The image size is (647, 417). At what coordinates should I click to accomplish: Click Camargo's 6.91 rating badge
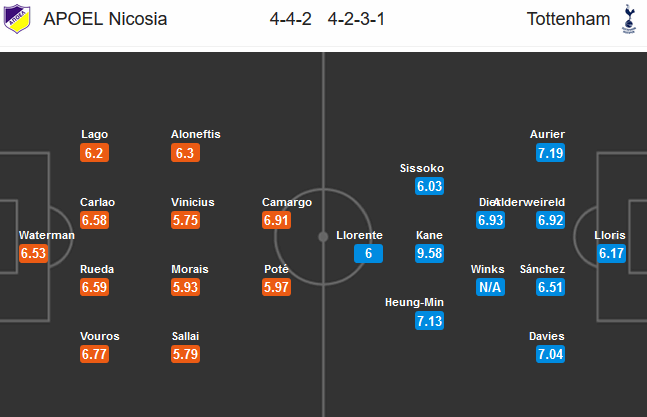pyautogui.click(x=276, y=220)
